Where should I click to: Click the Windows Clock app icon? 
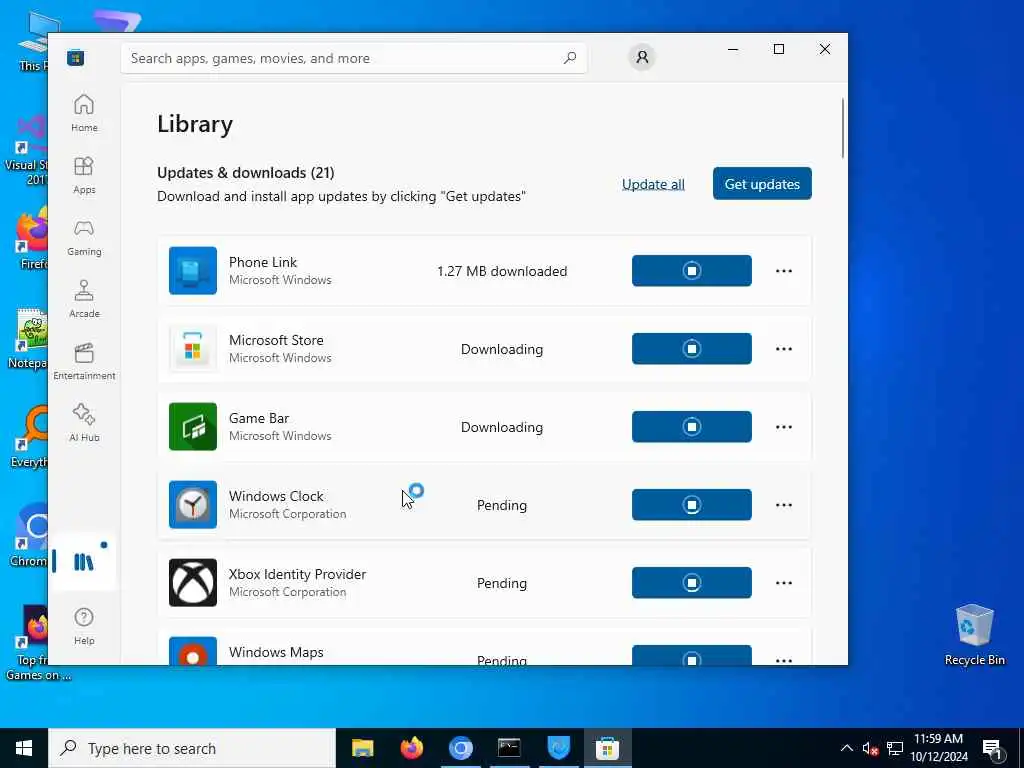click(193, 504)
